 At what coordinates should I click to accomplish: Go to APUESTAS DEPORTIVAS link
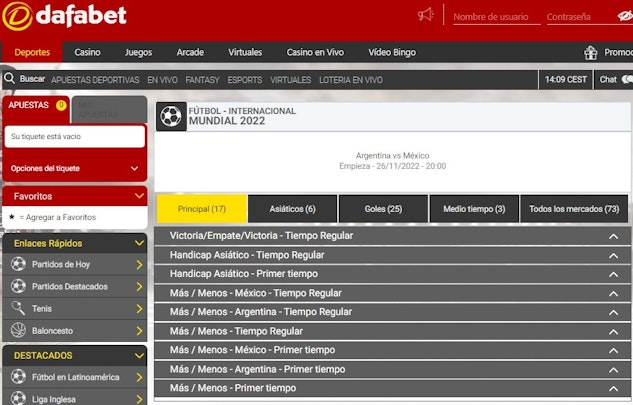95,80
